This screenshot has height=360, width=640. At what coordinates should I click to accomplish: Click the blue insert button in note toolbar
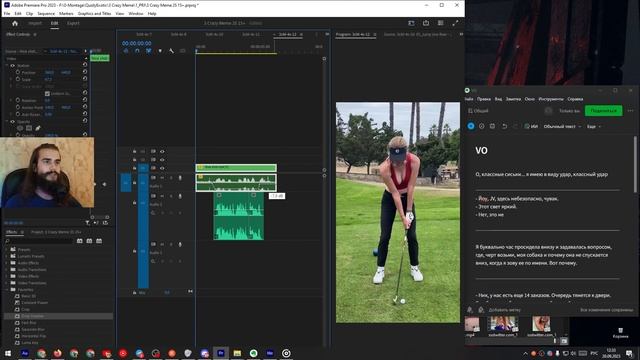471,127
